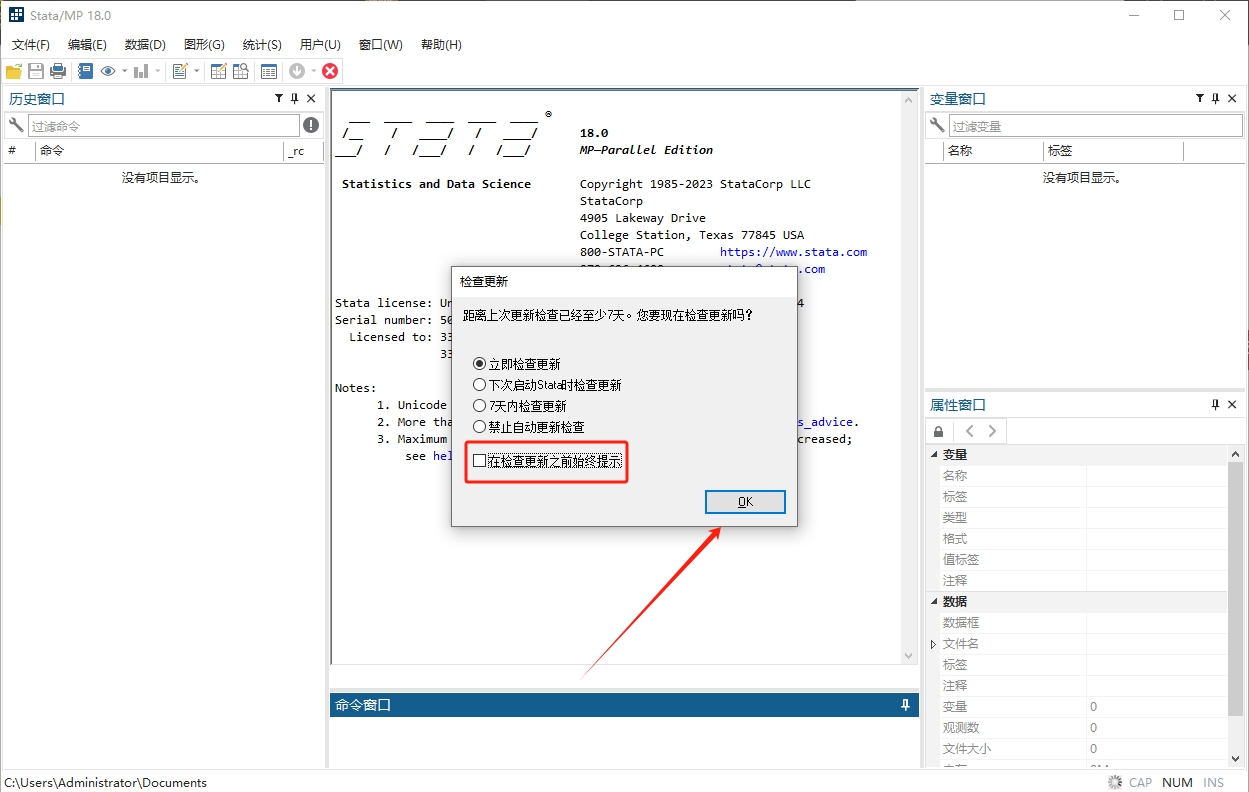Open the Do-file Editor icon
Screen dimensions: 1249x792
click(180, 71)
